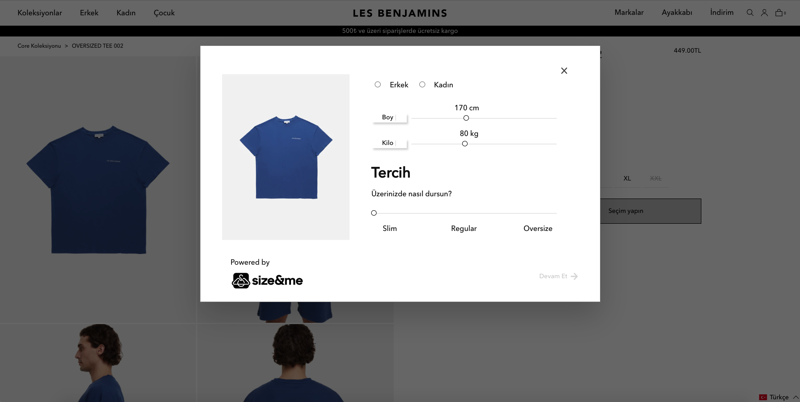
Task: Click the Core Koleksiyonu breadcrumb link
Action: point(39,46)
